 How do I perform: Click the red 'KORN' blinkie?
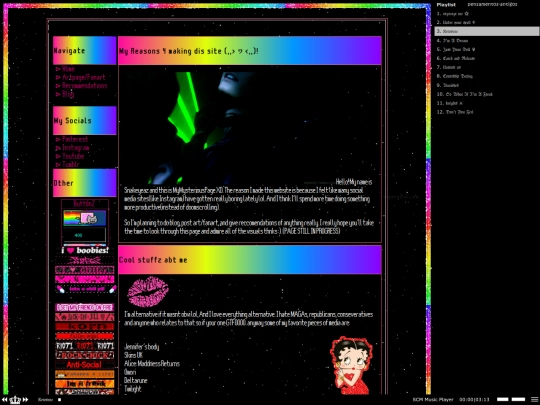pos(85,326)
